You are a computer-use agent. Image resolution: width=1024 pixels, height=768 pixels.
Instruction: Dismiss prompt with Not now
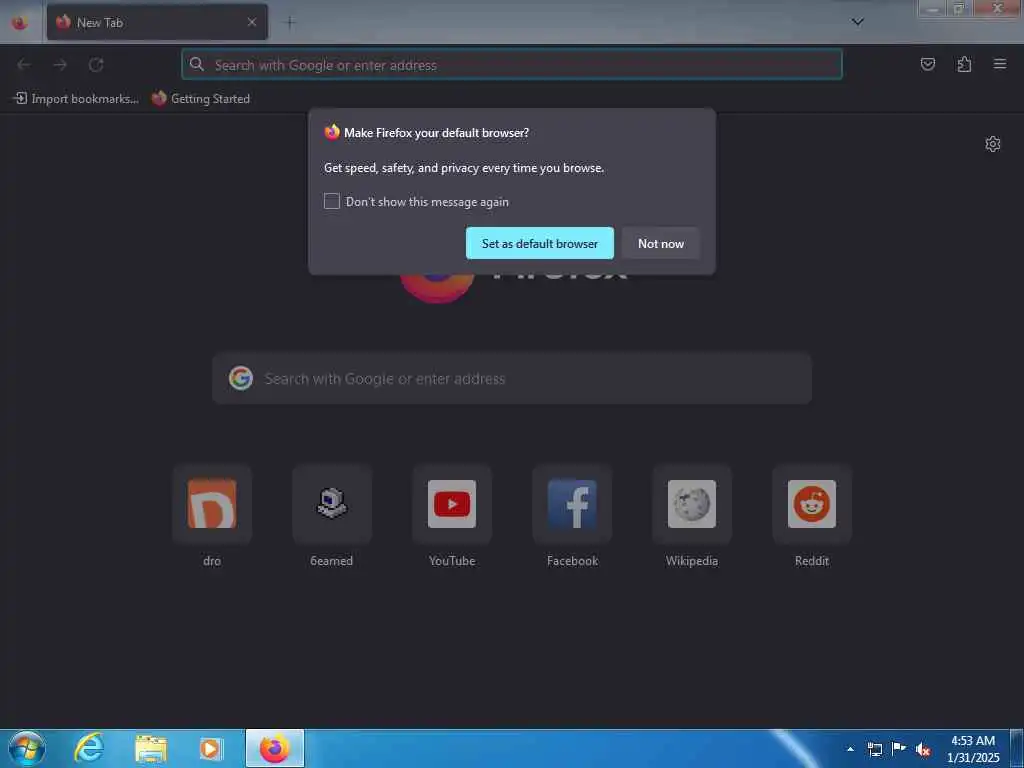click(661, 243)
